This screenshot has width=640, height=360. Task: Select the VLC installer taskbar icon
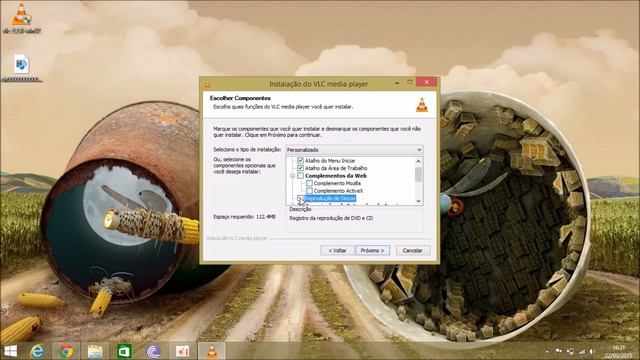[211, 351]
